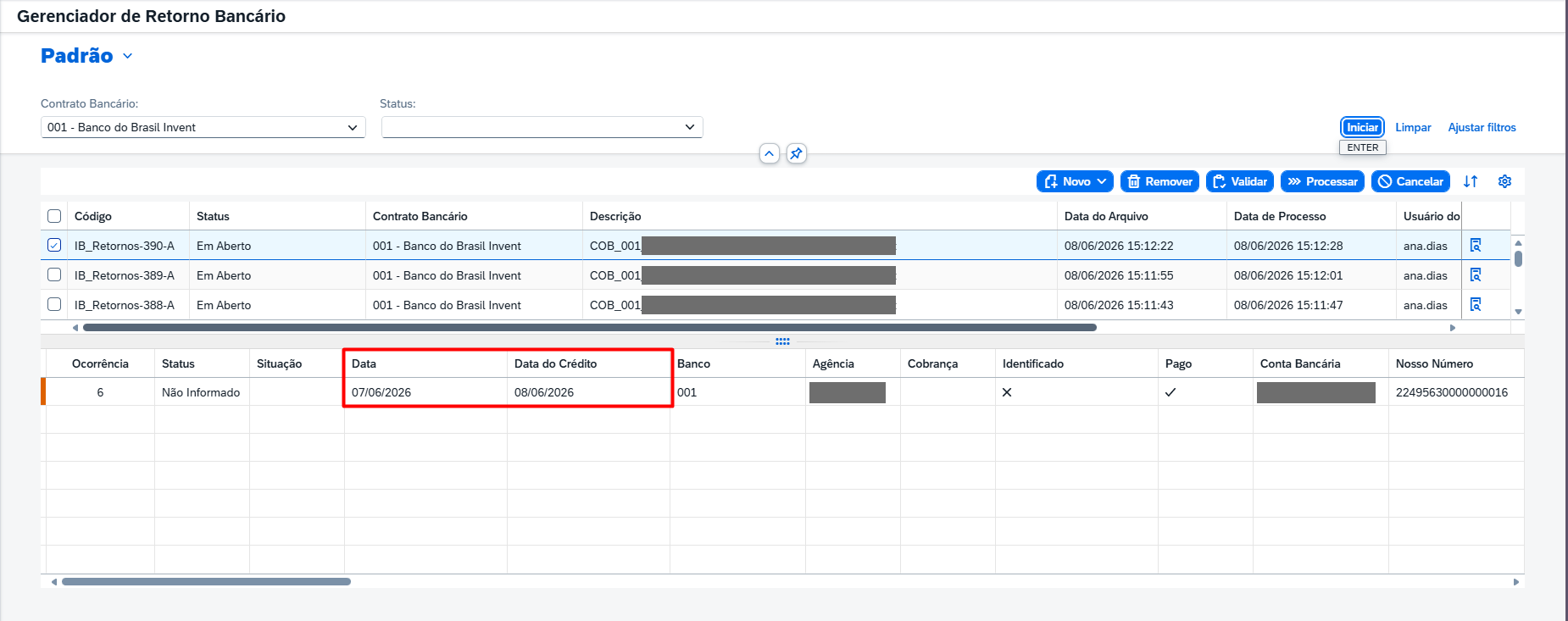Open details icon for IB_Retornos-390-A row

click(x=1476, y=246)
